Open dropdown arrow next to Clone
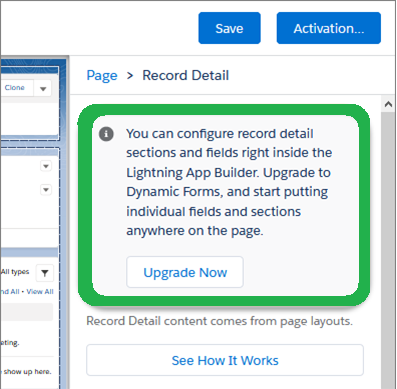Image resolution: width=397 pixels, height=389 pixels. tap(43, 89)
